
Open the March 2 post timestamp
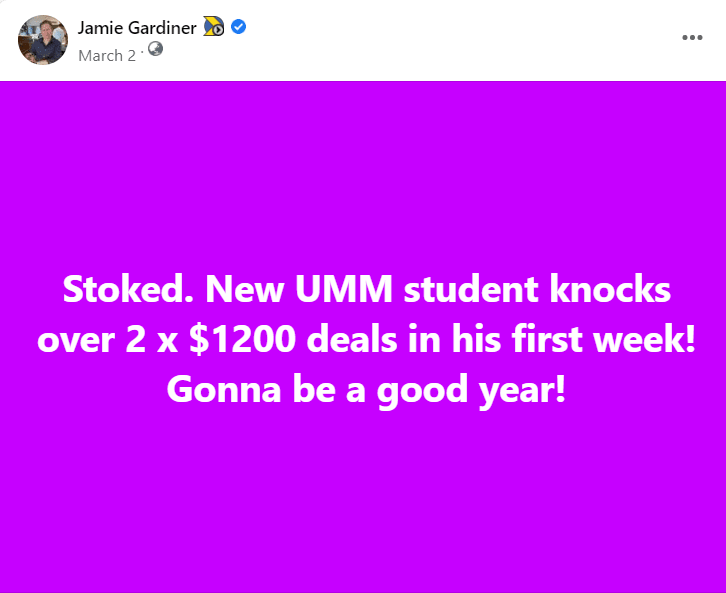click(x=107, y=56)
